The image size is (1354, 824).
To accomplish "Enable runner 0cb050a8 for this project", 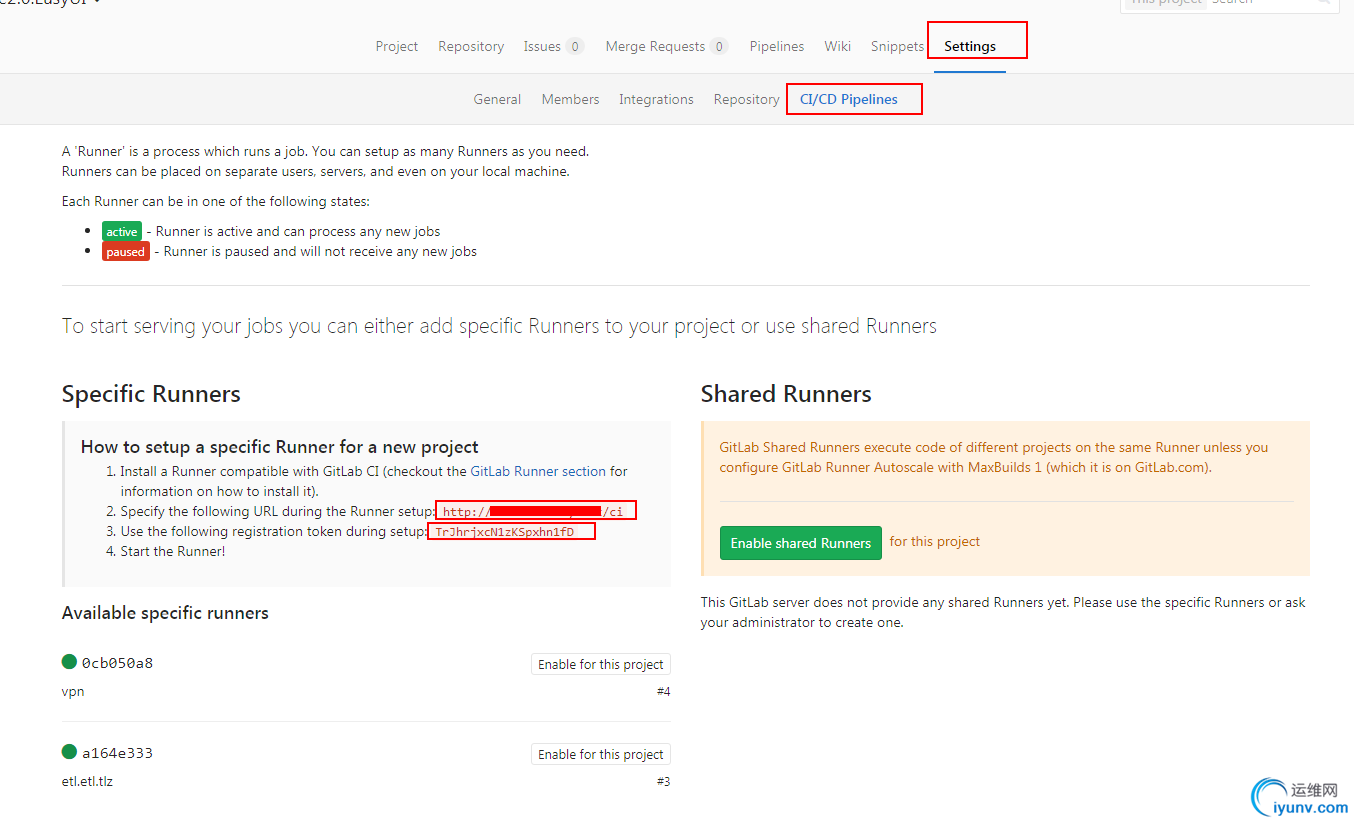I will pyautogui.click(x=600, y=664).
